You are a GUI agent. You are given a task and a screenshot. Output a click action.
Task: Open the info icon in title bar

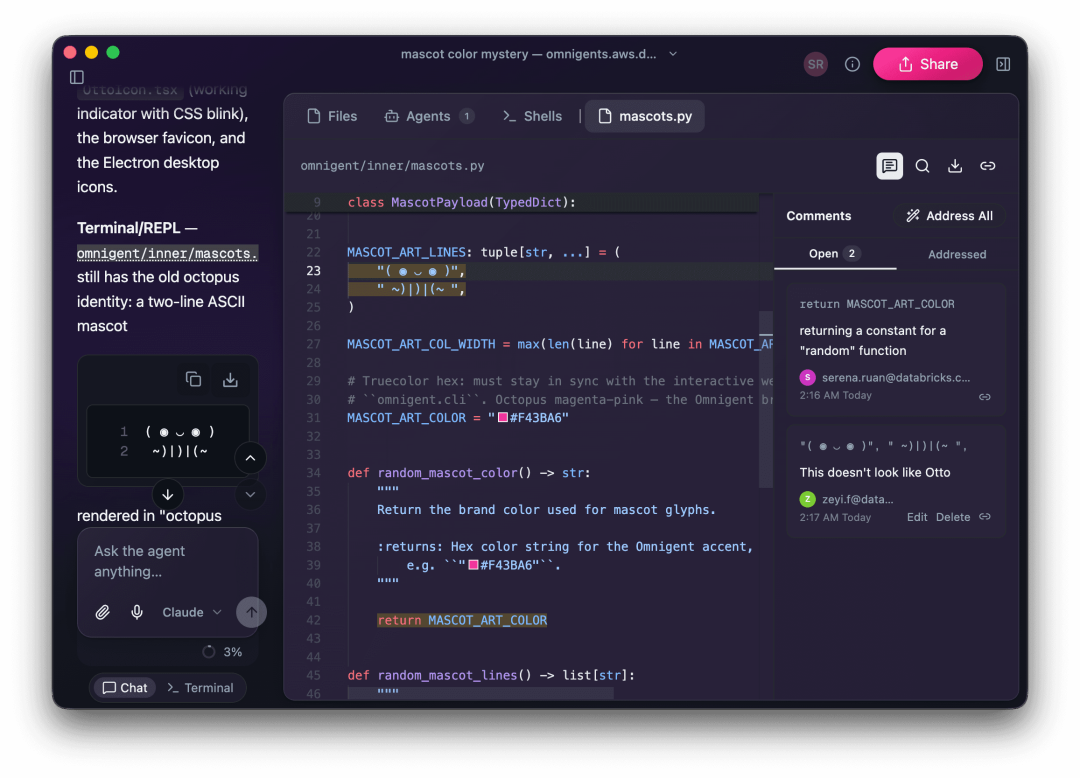(x=852, y=64)
